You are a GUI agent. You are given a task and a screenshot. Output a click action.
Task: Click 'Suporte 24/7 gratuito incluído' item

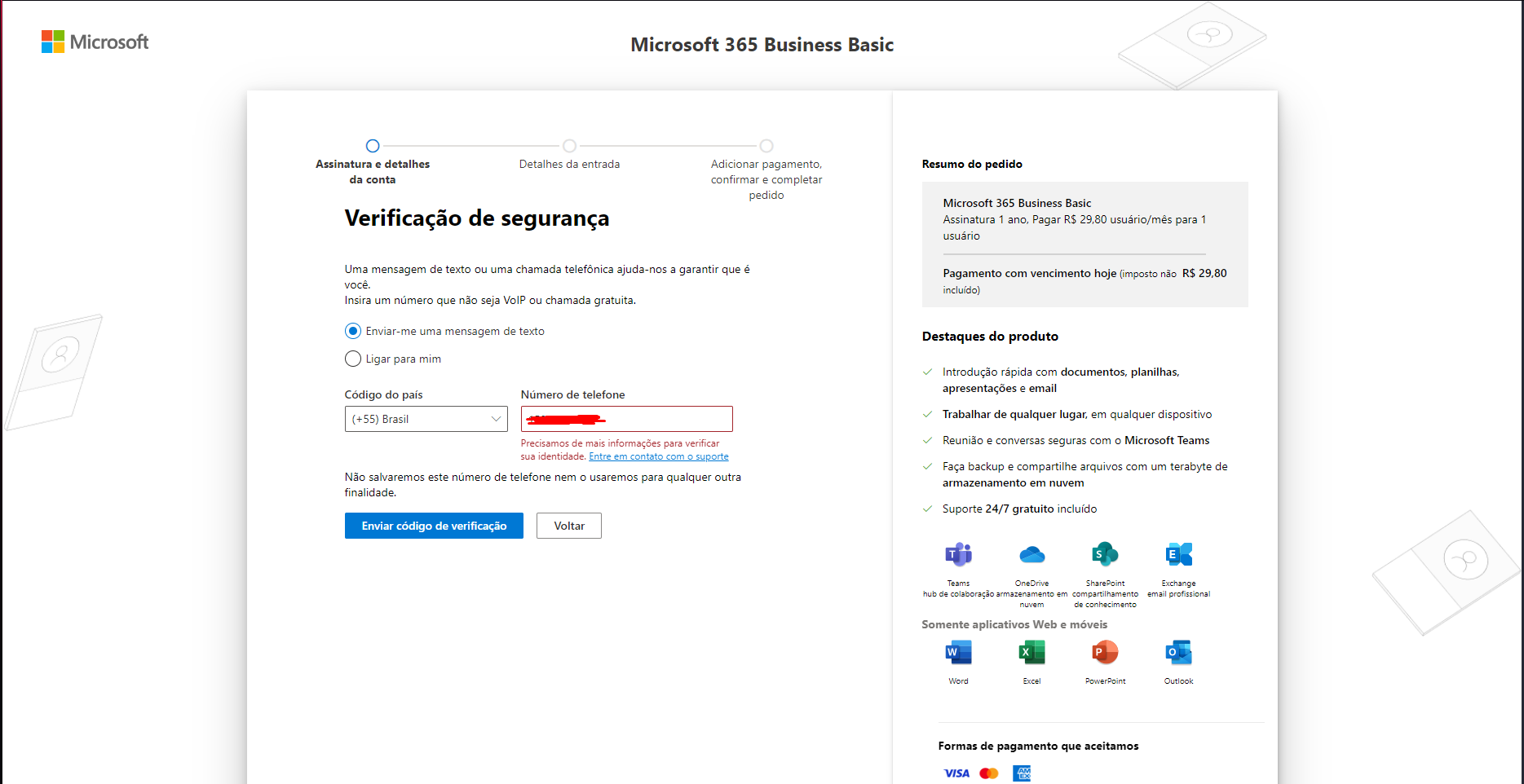[1019, 509]
